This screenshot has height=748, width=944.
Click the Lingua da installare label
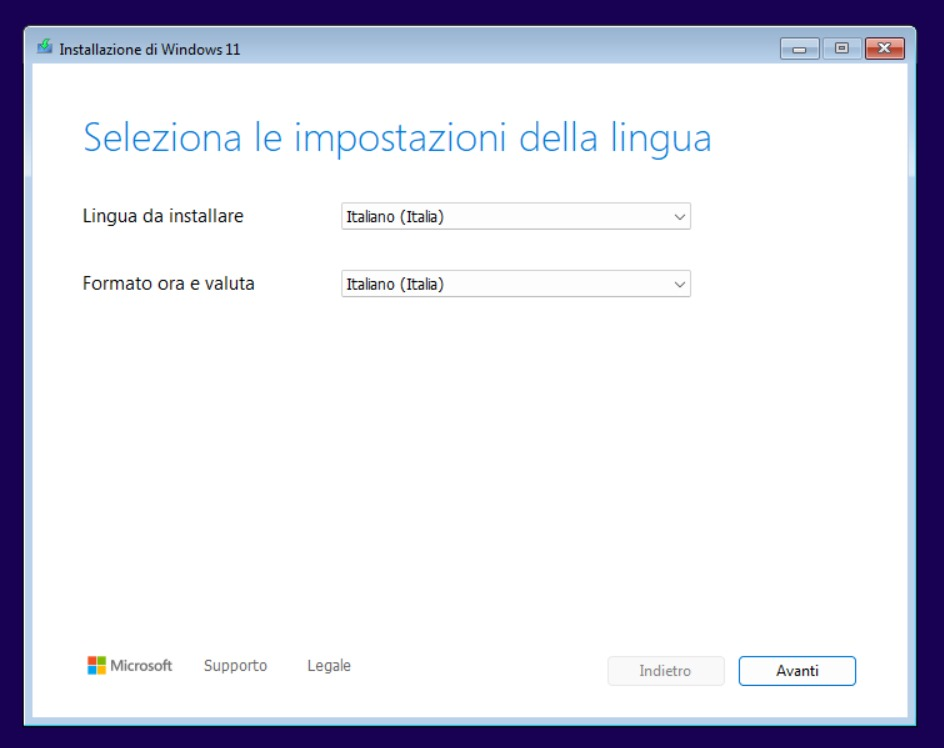(x=163, y=216)
